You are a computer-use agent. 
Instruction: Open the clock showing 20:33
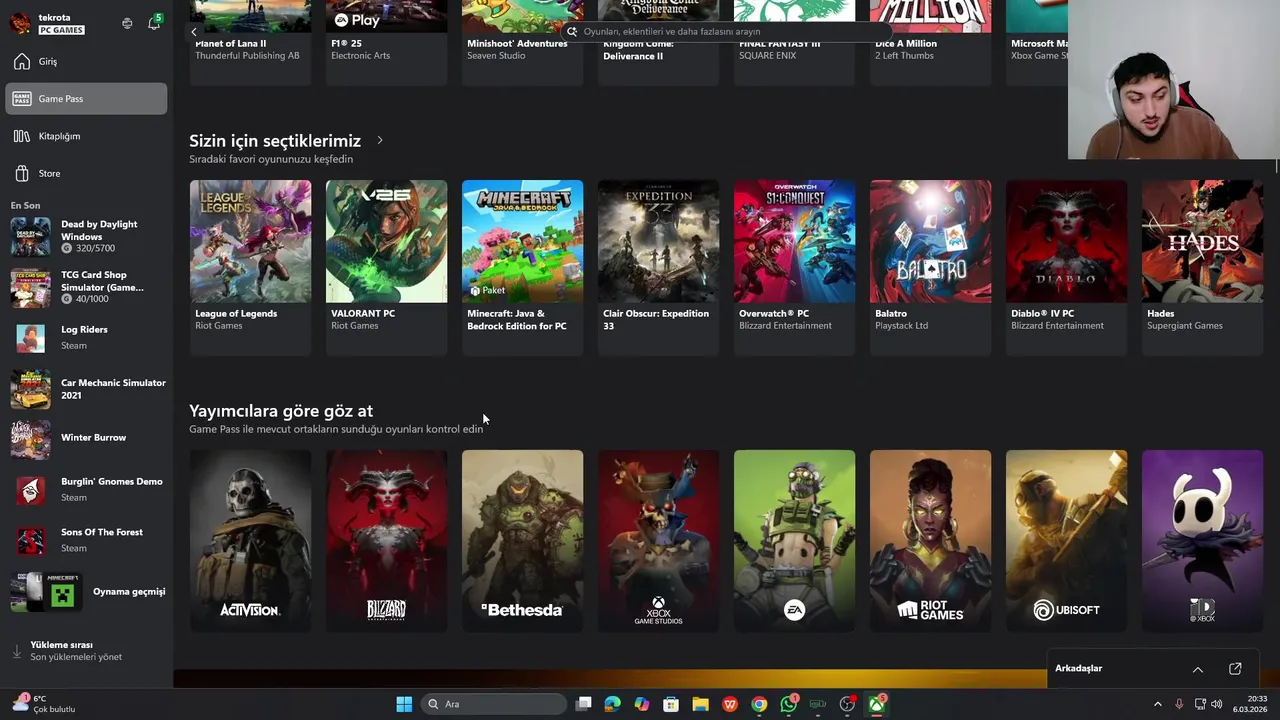coord(1250,704)
